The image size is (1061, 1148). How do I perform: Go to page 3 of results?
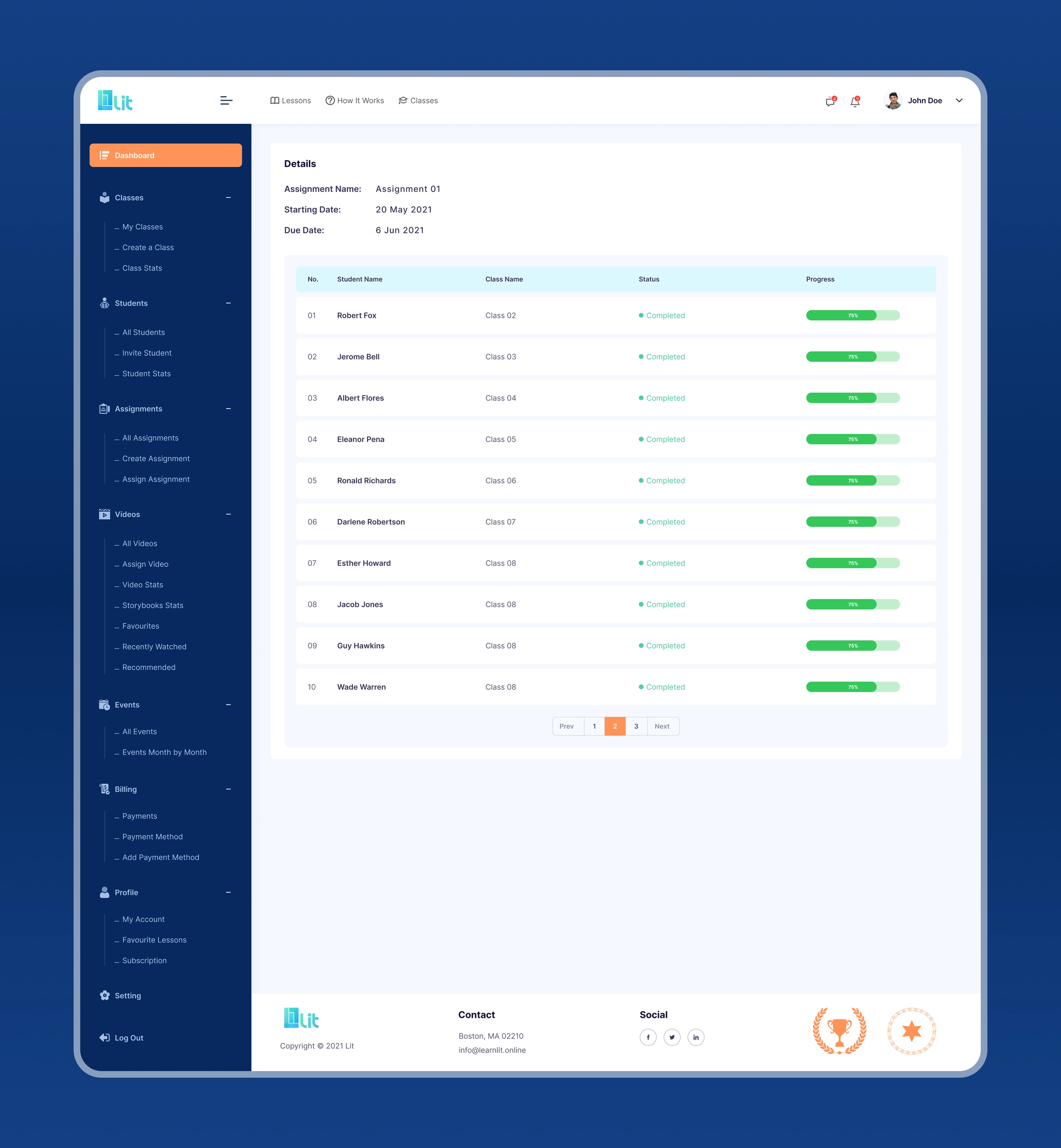point(636,726)
